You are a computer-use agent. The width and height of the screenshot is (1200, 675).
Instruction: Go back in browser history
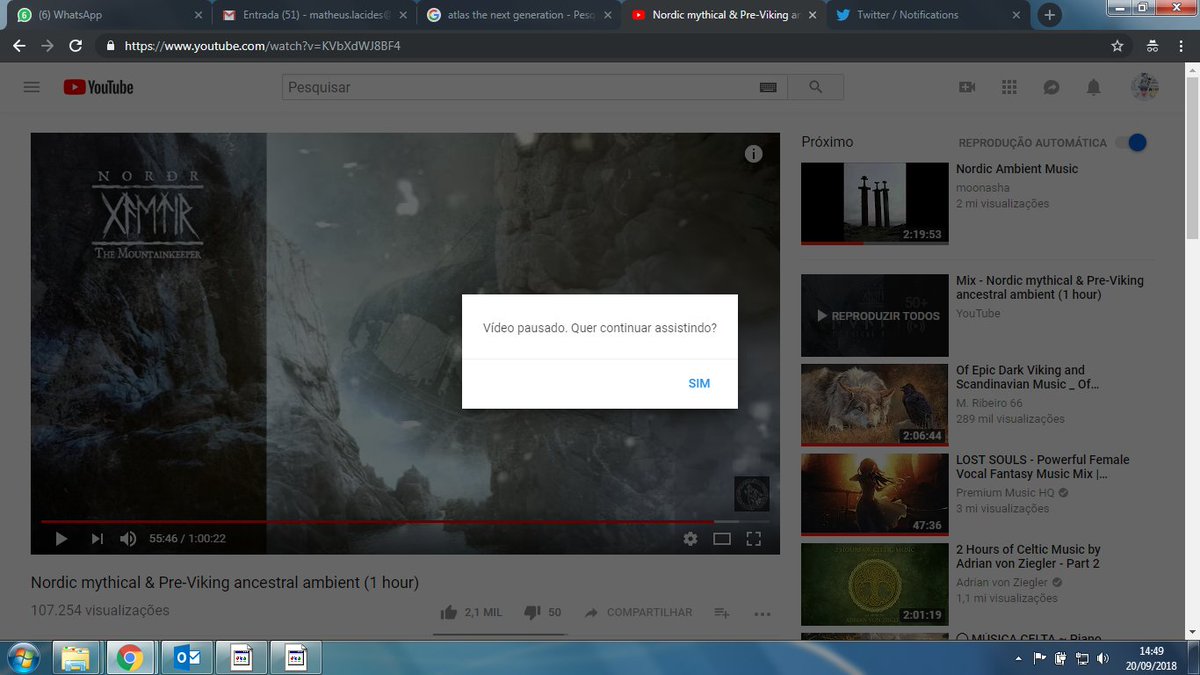click(19, 46)
